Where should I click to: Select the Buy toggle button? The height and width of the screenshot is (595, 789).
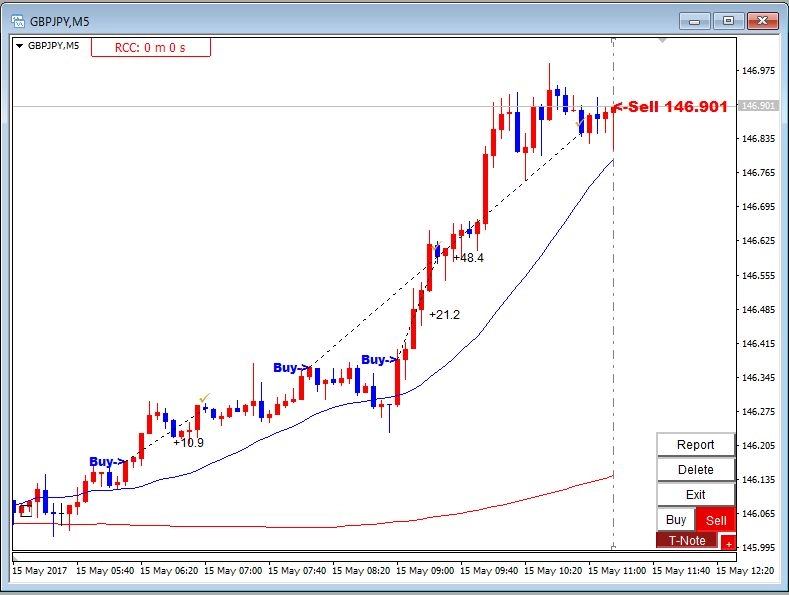click(x=676, y=519)
